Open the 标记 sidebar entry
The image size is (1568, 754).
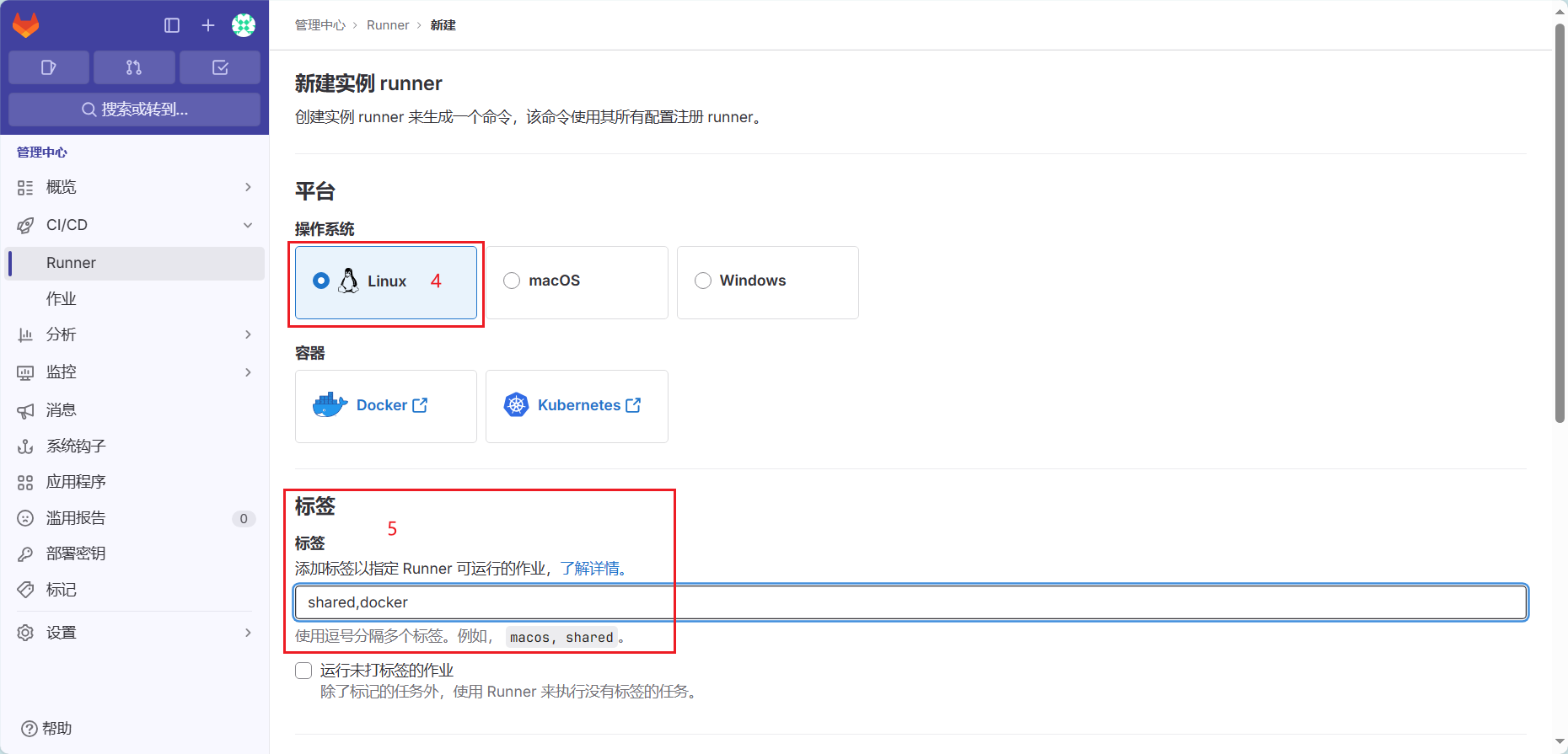pos(135,590)
